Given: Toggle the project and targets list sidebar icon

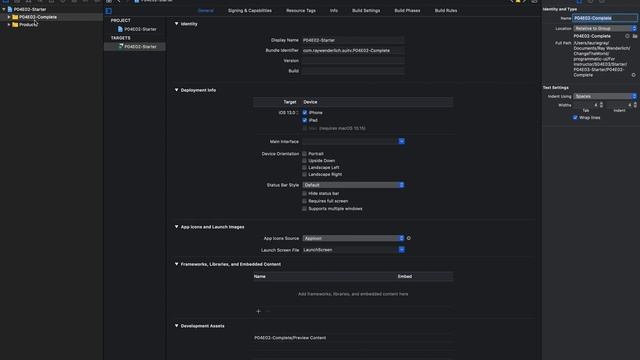Looking at the screenshot, I should click(x=109, y=11).
